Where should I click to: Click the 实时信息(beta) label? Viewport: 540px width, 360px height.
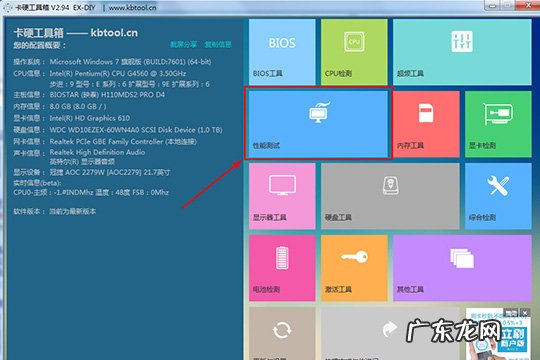[x=37, y=183]
